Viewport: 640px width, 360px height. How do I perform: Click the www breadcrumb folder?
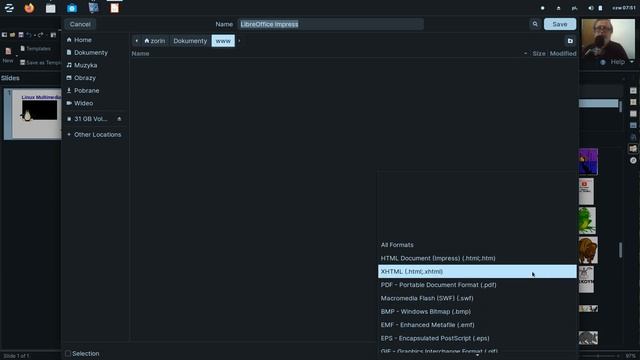pos(223,41)
